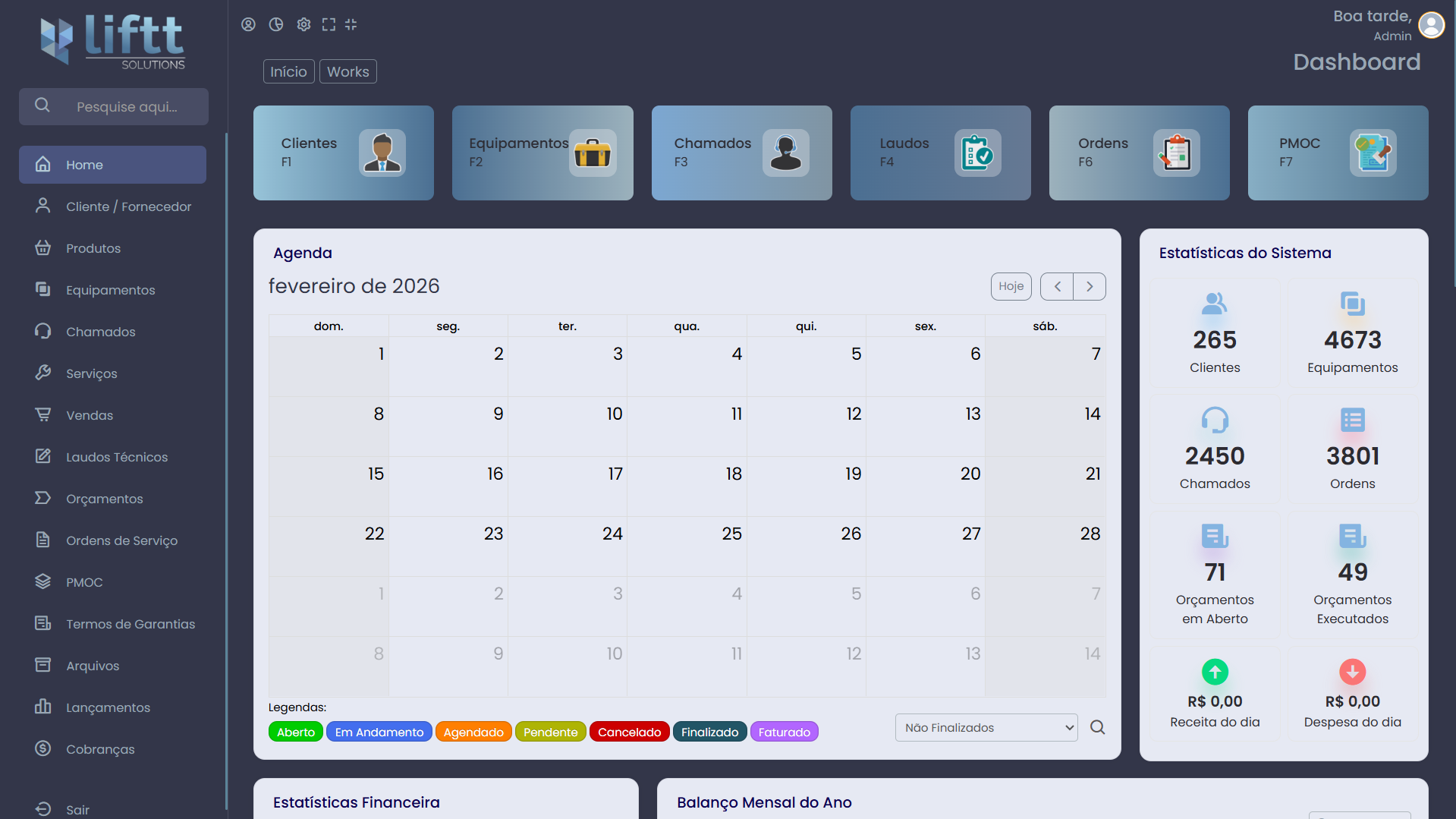Go to next month in the agenda
Screen dimensions: 1456x819
pyautogui.click(x=1090, y=286)
